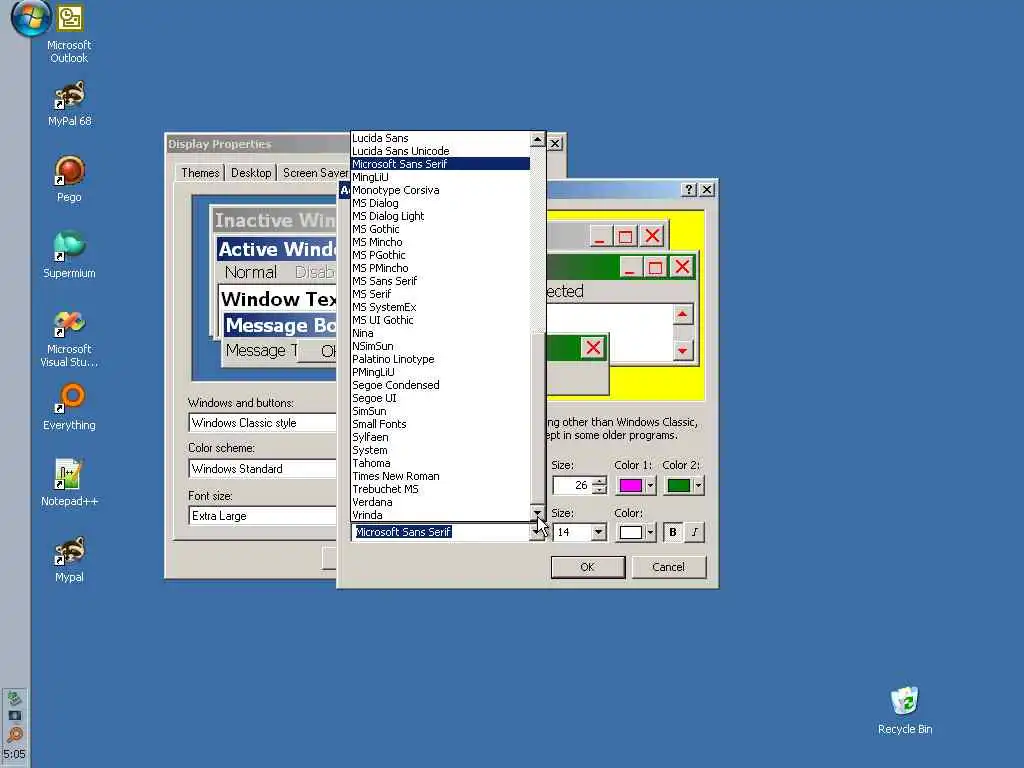The image size is (1024, 768).
Task: Collapse the font name combo box
Action: pyautogui.click(x=537, y=532)
